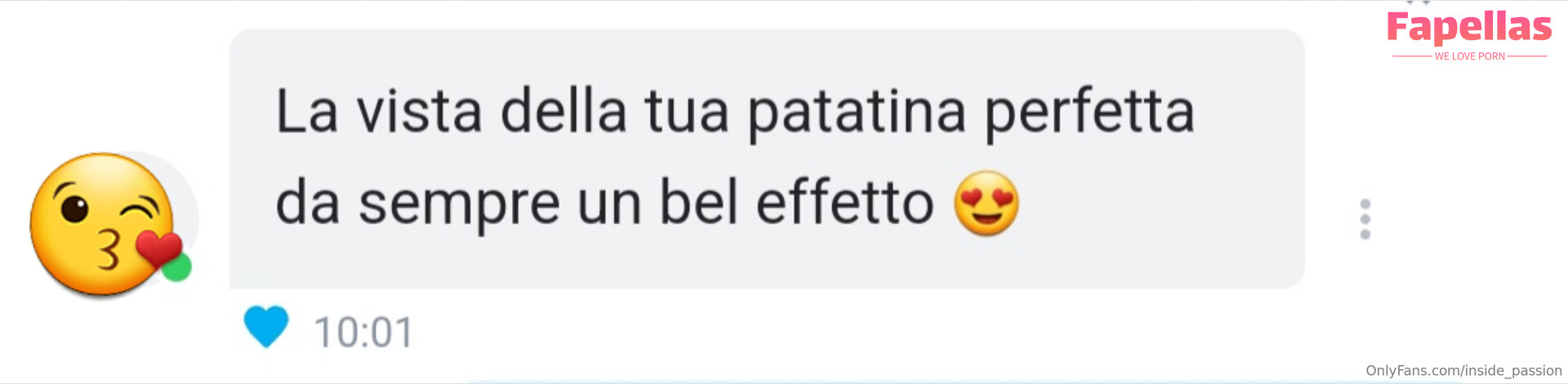Click the green online status dot
This screenshot has height=384, width=1568.
pyautogui.click(x=177, y=267)
